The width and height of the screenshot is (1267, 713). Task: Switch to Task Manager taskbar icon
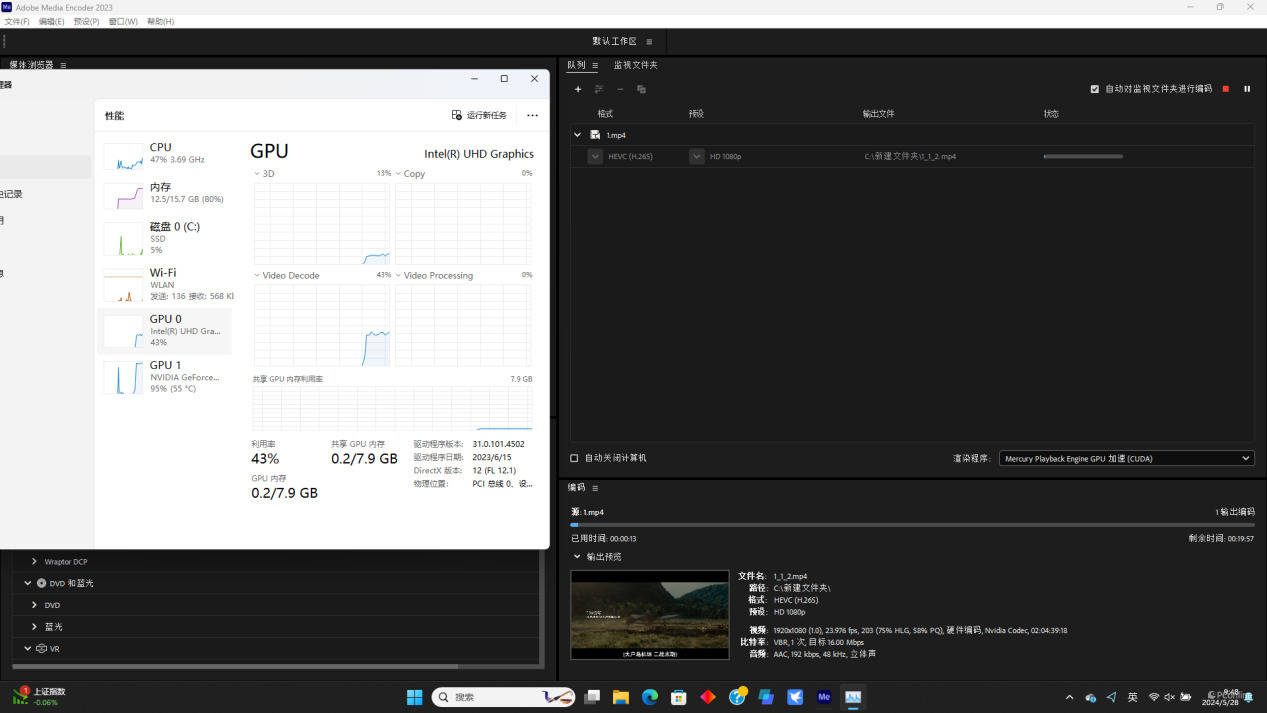(x=853, y=697)
